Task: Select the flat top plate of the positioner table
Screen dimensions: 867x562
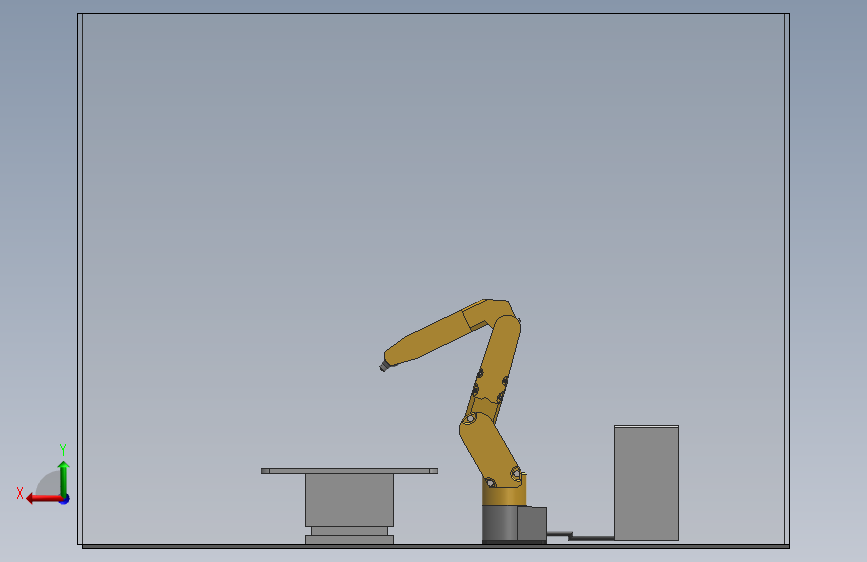Action: (349, 471)
